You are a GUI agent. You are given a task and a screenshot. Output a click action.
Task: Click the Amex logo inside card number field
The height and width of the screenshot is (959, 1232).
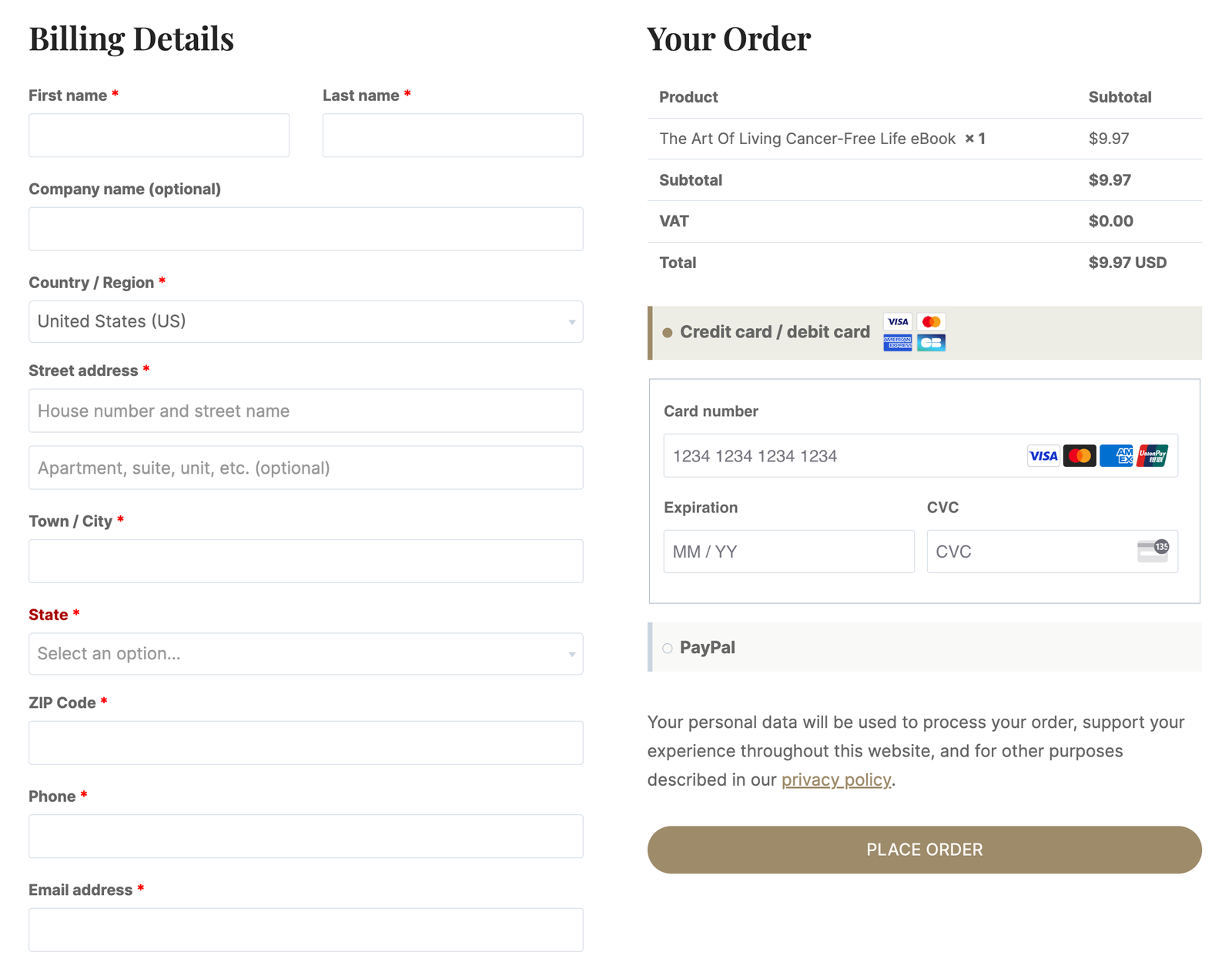tap(1116, 456)
